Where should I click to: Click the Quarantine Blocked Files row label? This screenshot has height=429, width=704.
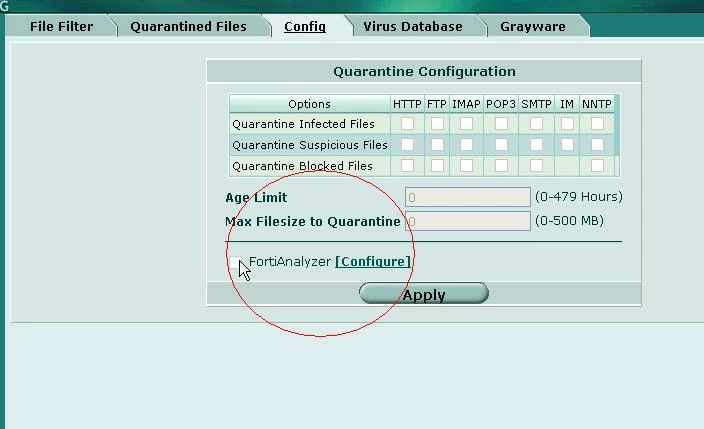pos(302,166)
